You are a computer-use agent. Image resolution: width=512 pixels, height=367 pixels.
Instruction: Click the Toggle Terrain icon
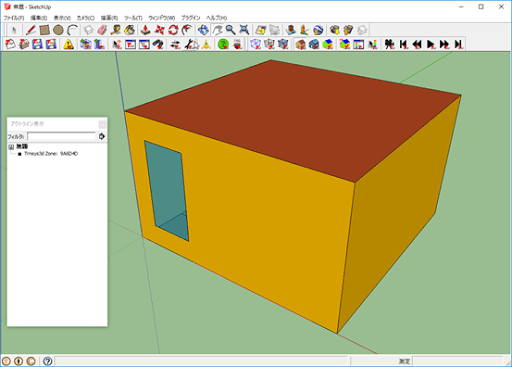point(274,30)
